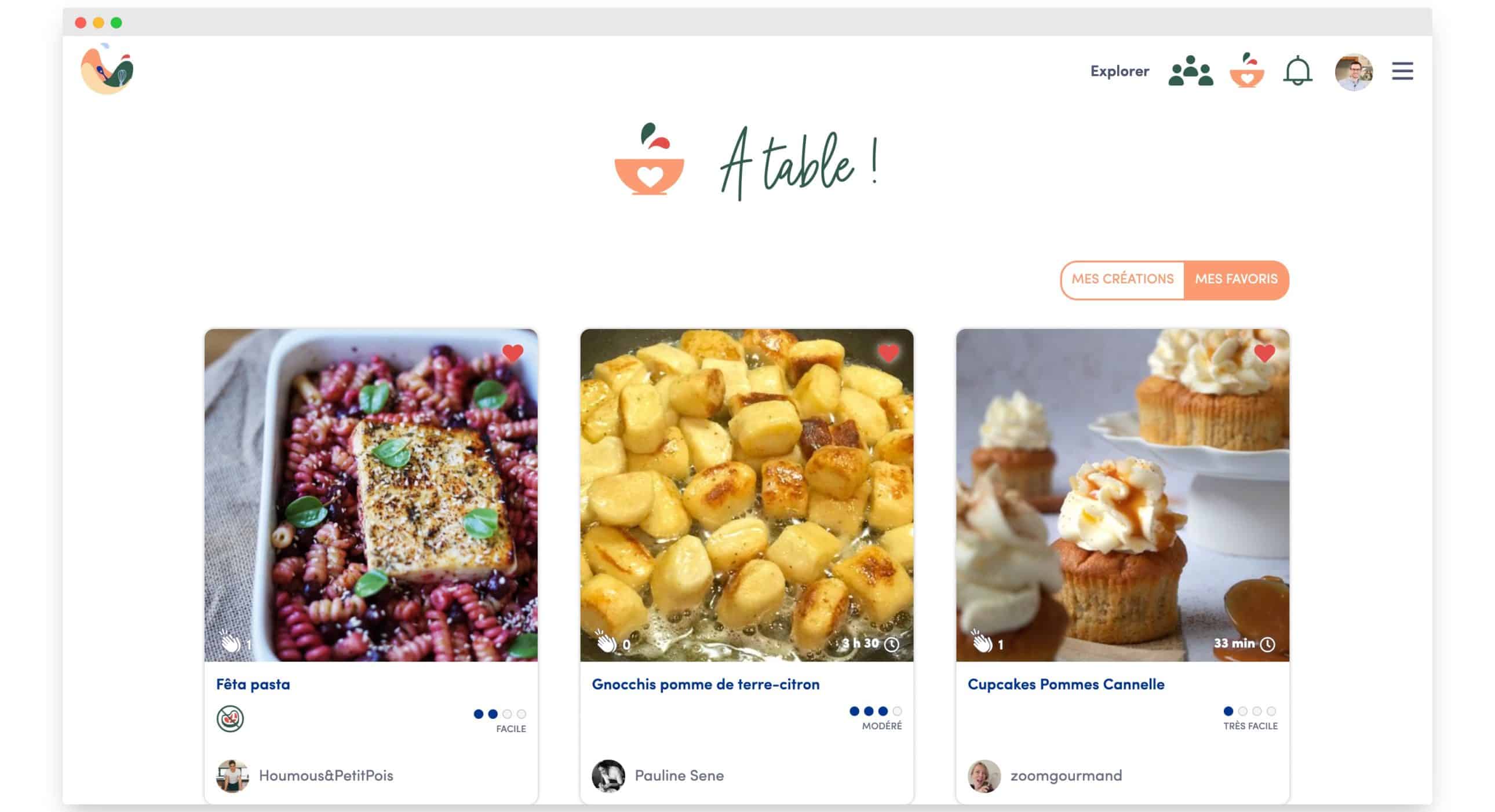Open the bowl favorites icon in header
The width and height of the screenshot is (1495, 812).
point(1246,70)
